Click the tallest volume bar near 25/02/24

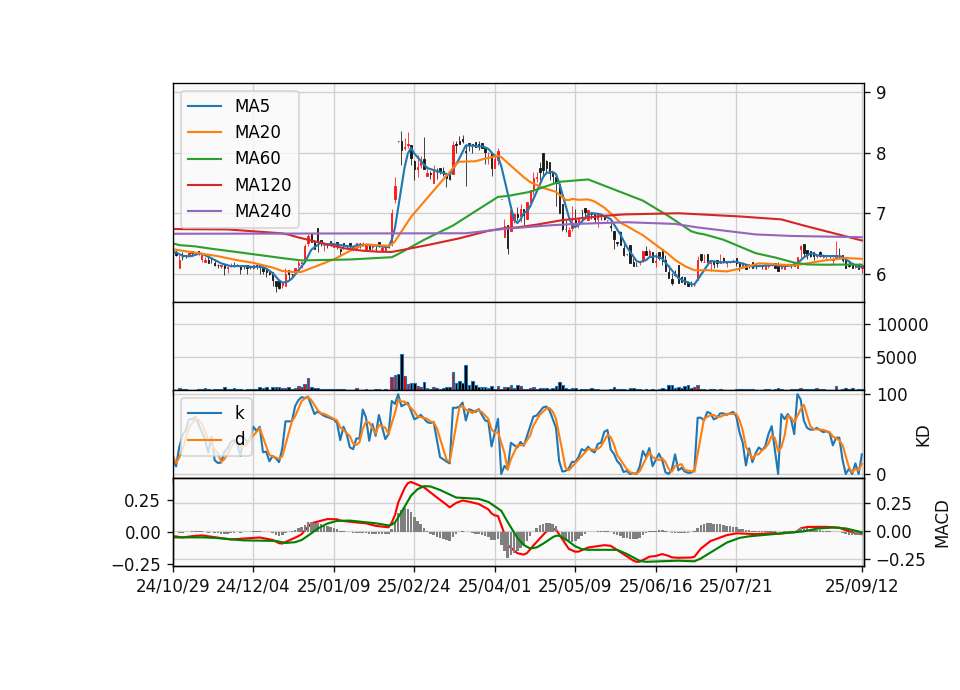pyautogui.click(x=402, y=372)
